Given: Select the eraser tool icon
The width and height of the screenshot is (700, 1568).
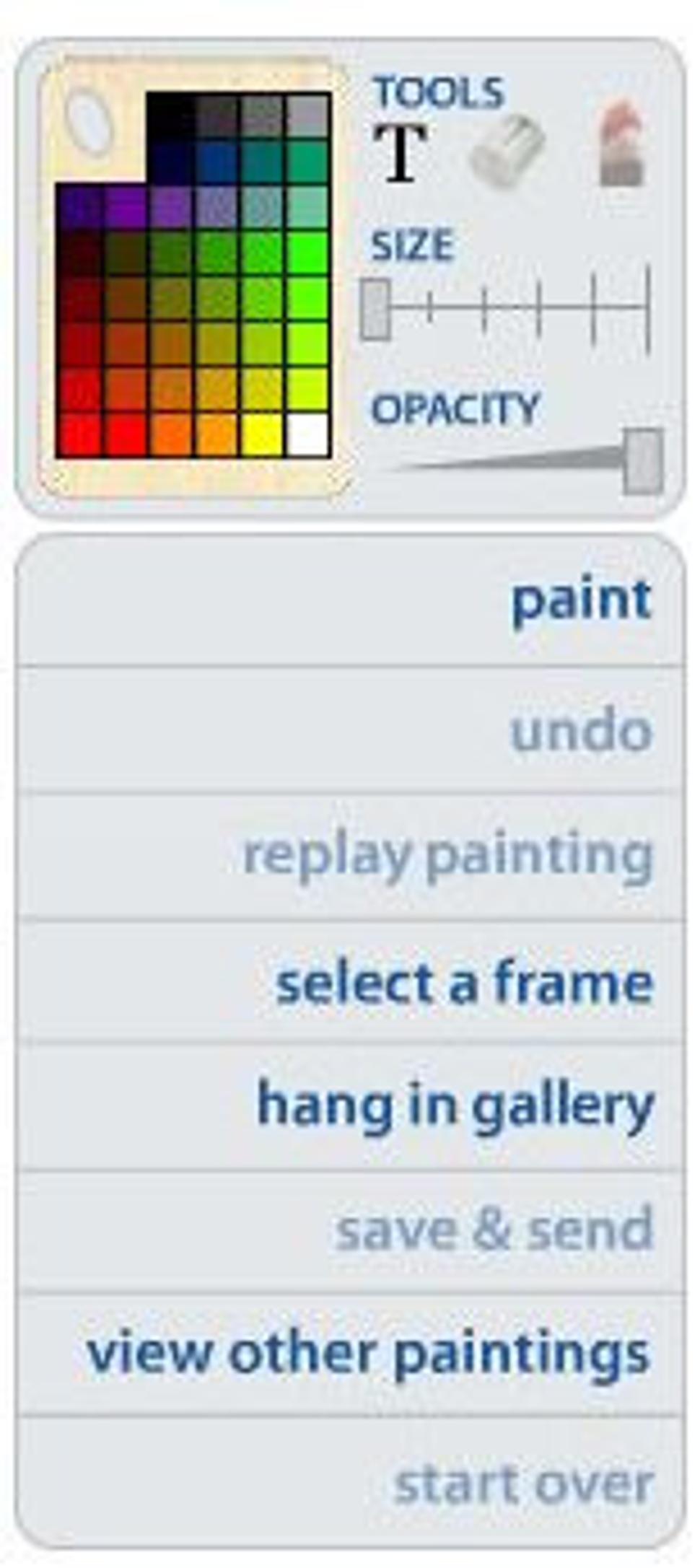Looking at the screenshot, I should click(x=506, y=150).
